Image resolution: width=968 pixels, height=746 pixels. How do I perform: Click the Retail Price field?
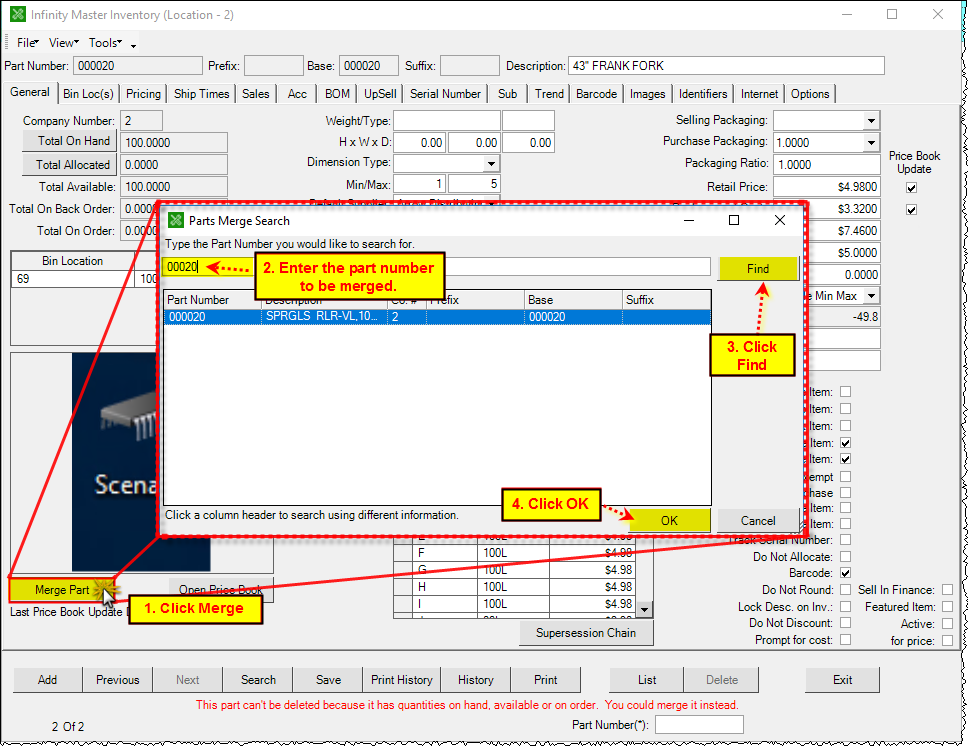[827, 187]
